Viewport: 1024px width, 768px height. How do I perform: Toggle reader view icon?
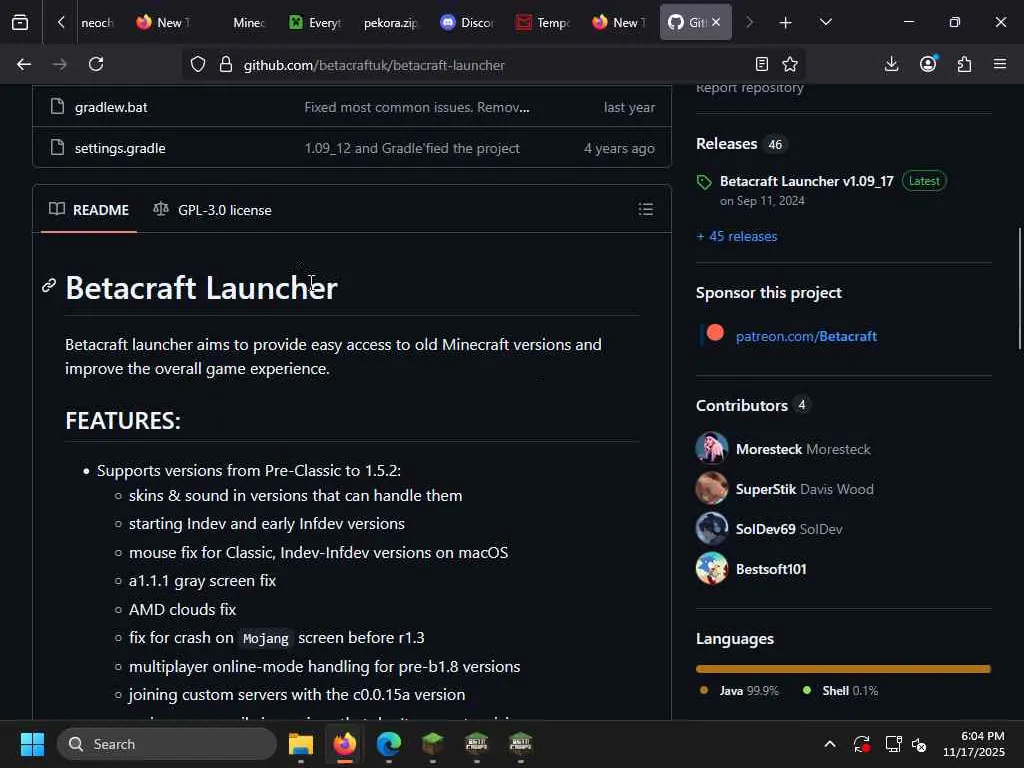coord(761,65)
